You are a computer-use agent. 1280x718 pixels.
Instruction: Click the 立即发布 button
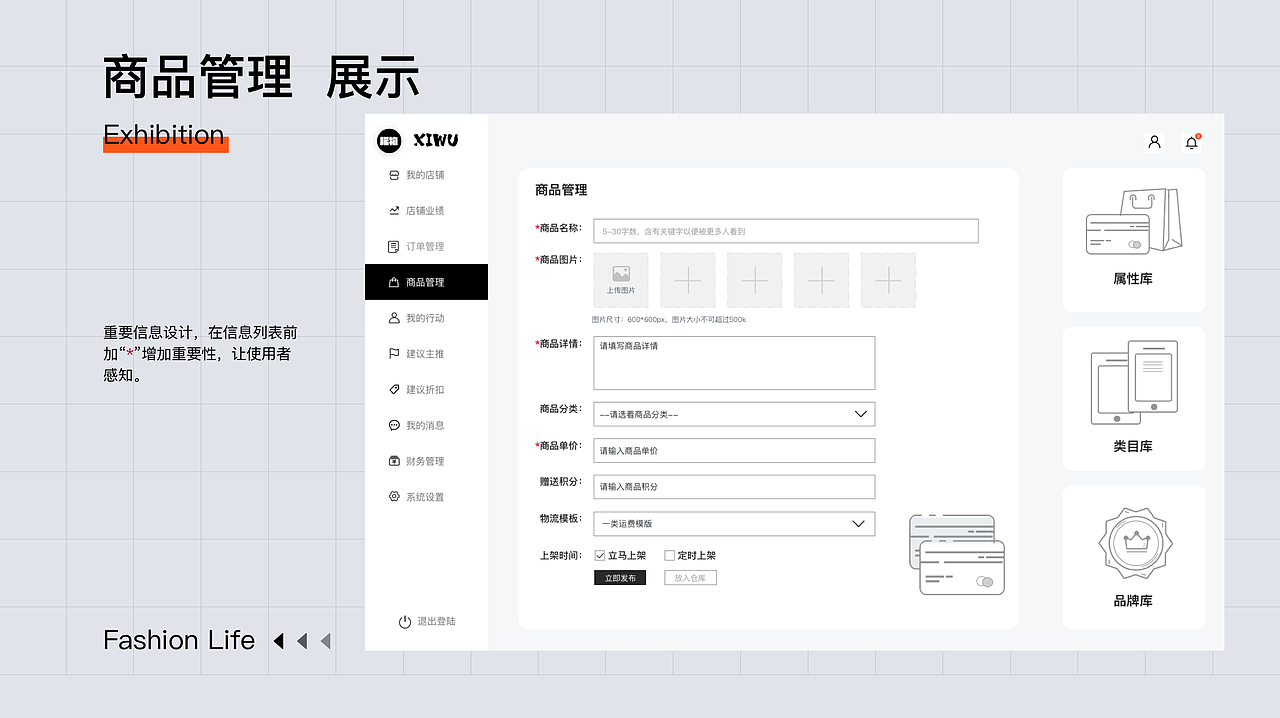tap(619, 577)
